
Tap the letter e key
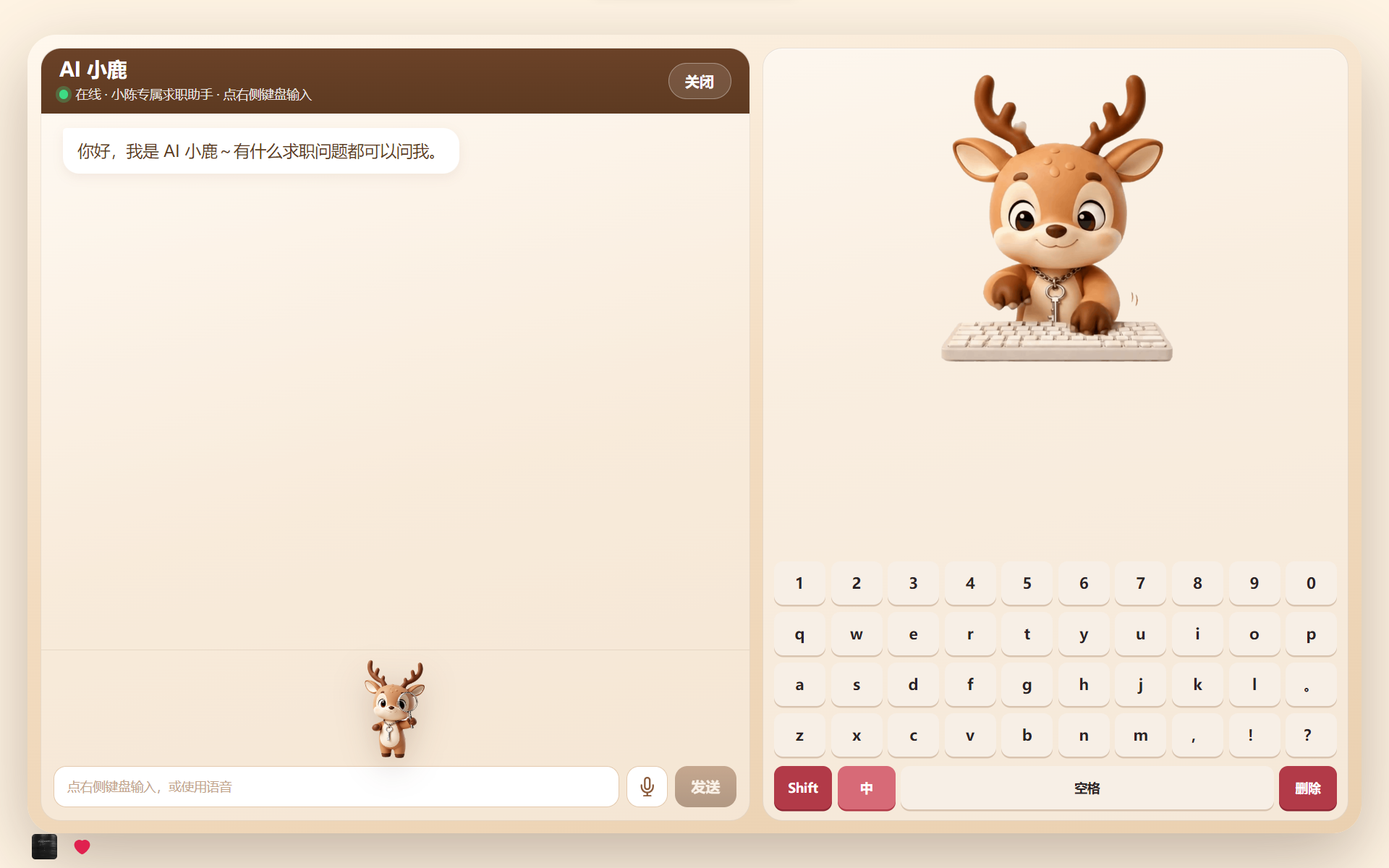pyautogui.click(x=913, y=634)
